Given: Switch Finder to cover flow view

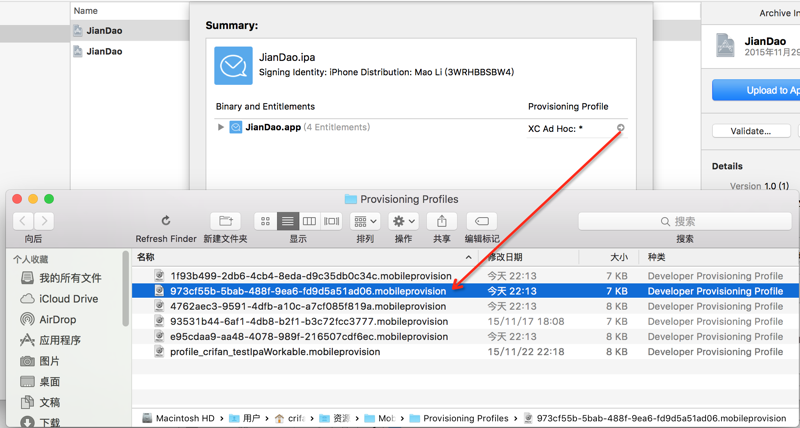Looking at the screenshot, I should (331, 221).
